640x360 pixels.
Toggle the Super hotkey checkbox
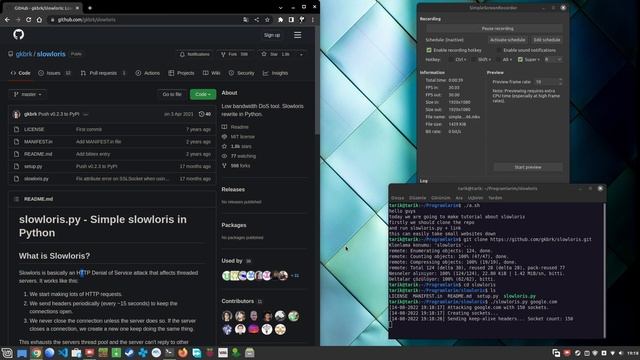coord(520,60)
